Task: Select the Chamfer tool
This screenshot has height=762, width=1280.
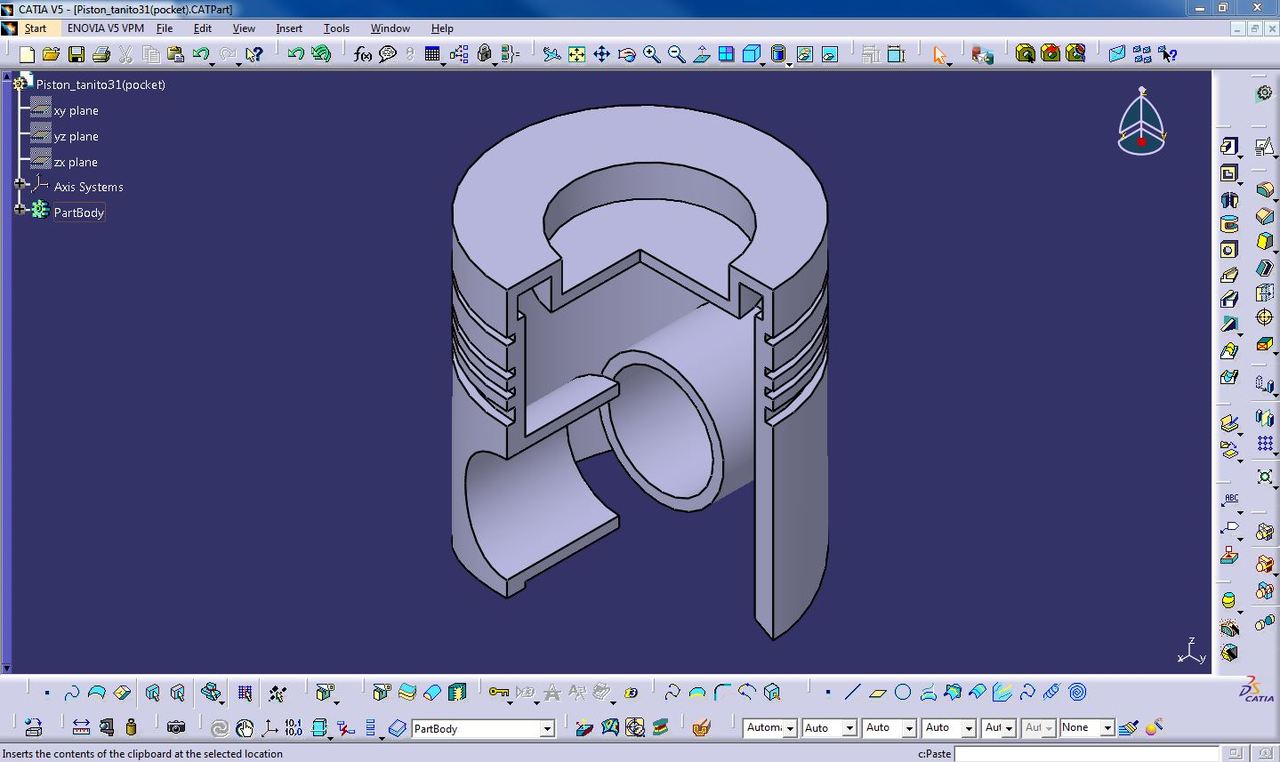Action: (1264, 215)
